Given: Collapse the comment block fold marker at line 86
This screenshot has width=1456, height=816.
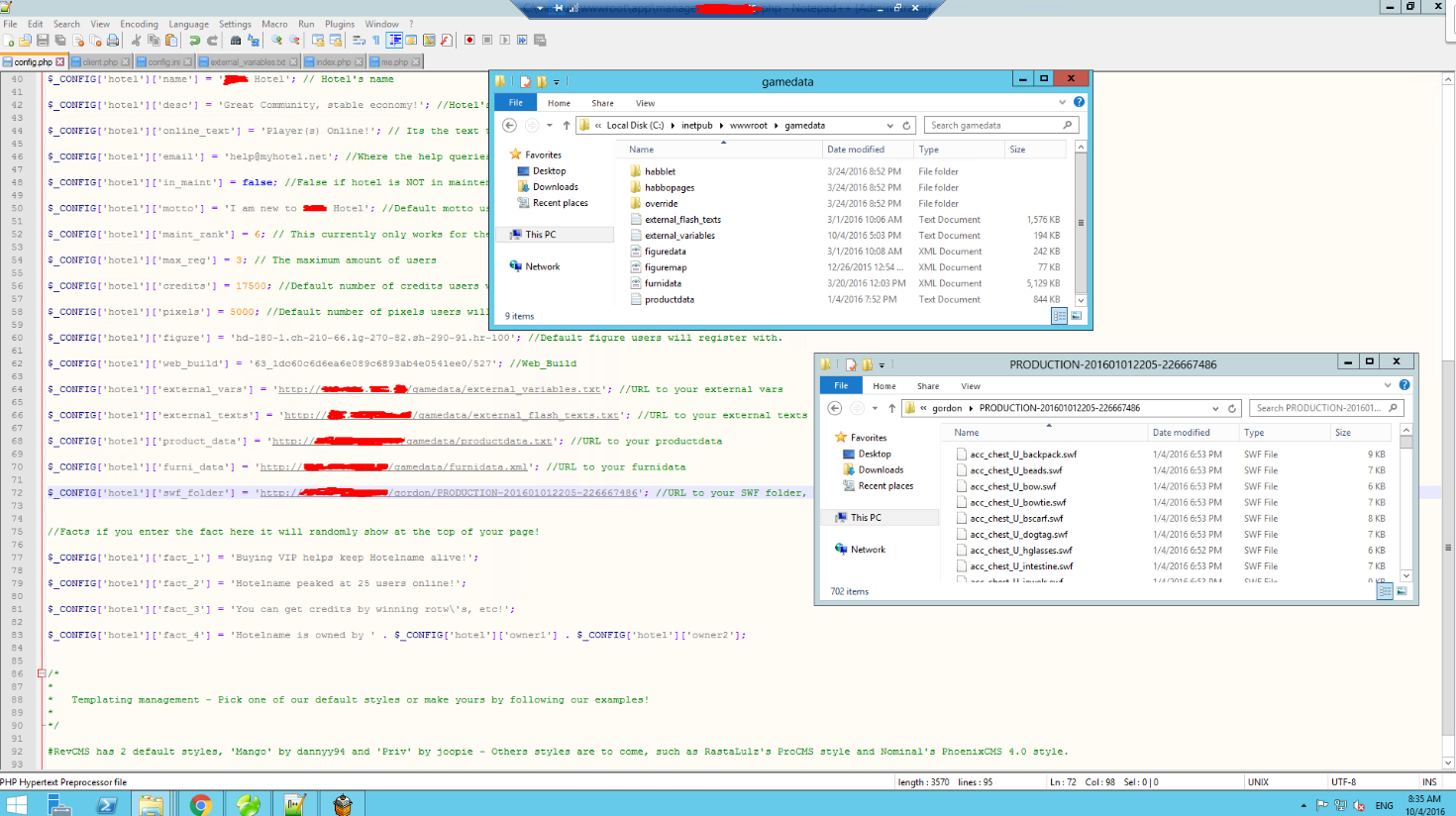Looking at the screenshot, I should click(42, 673).
